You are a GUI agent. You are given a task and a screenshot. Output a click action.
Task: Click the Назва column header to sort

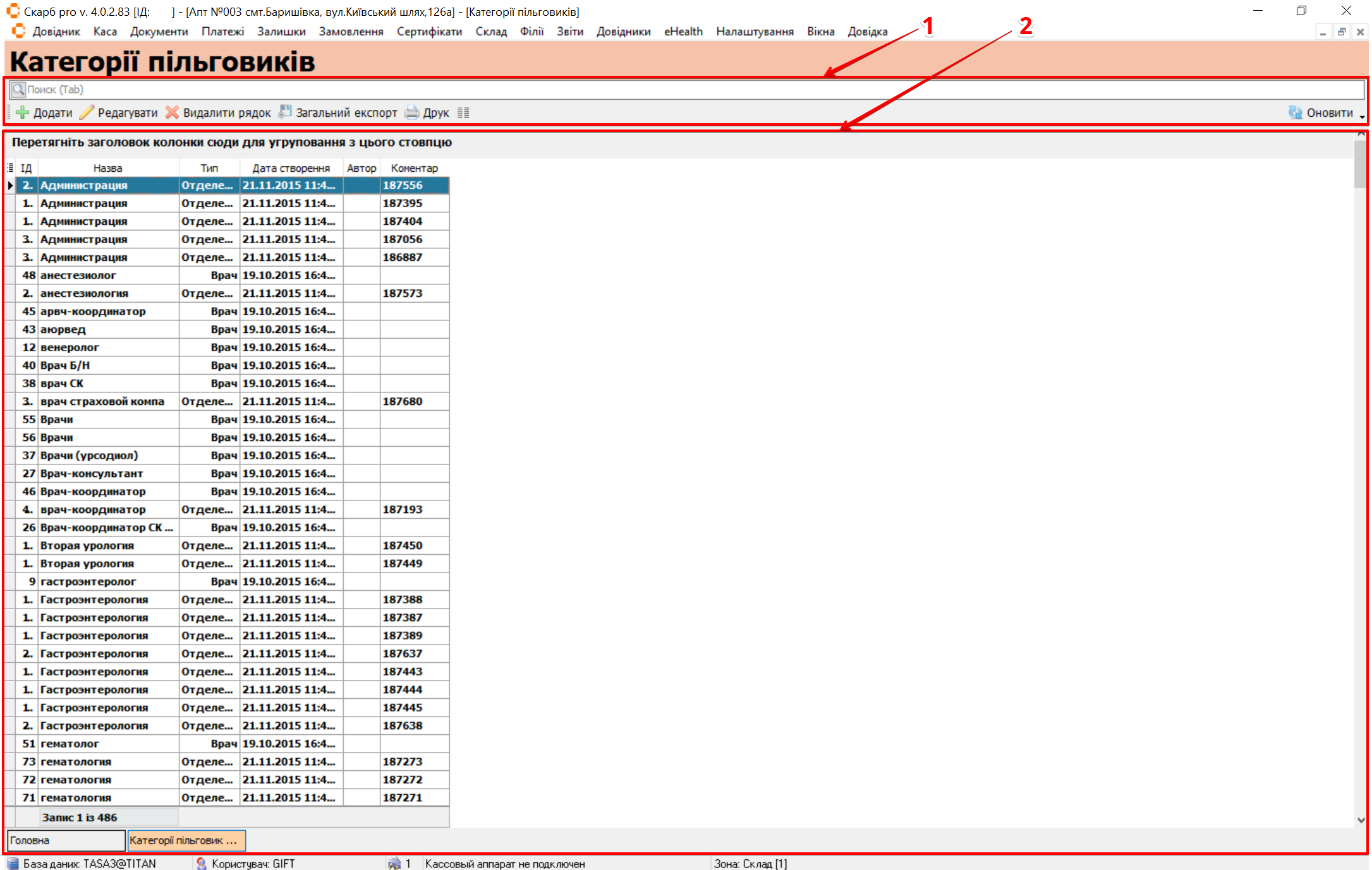[x=107, y=168]
